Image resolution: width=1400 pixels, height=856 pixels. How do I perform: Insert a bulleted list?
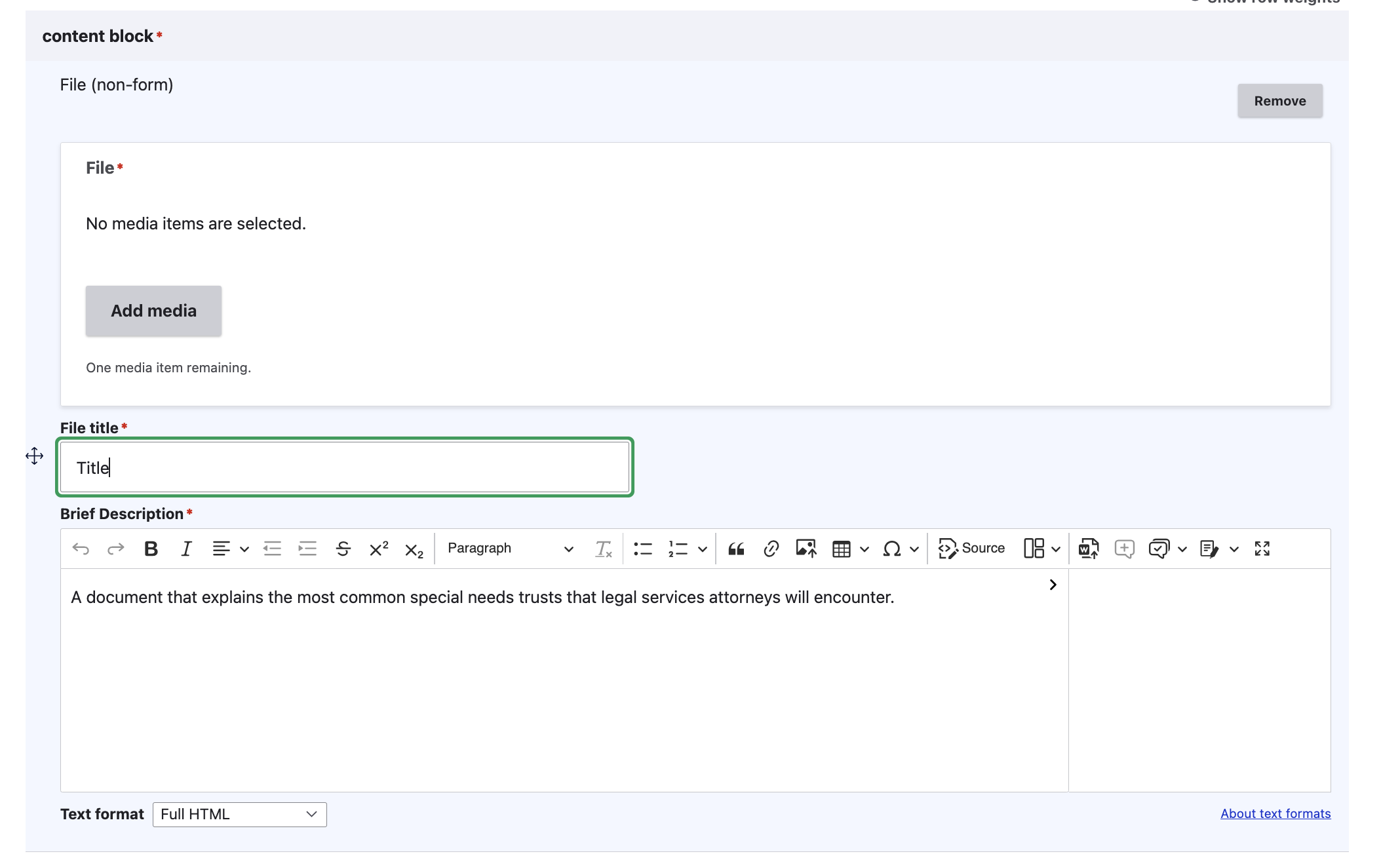pos(643,549)
